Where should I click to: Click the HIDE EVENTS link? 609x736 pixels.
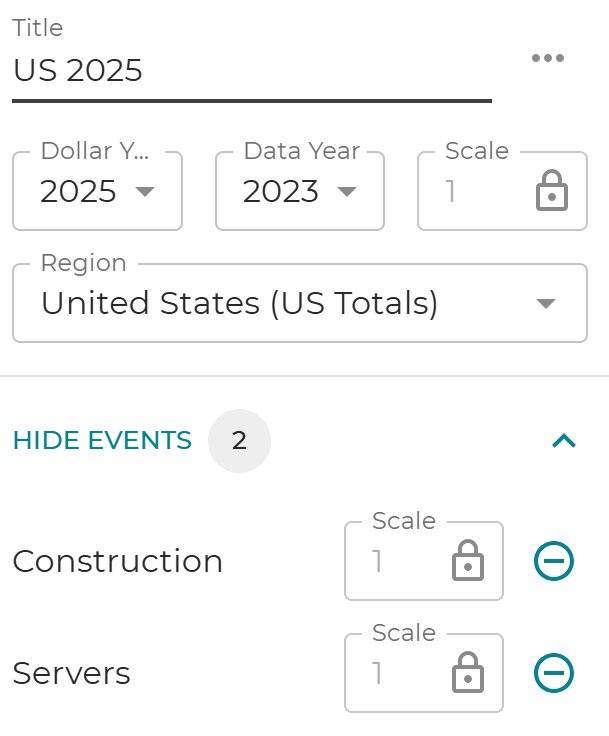(102, 440)
